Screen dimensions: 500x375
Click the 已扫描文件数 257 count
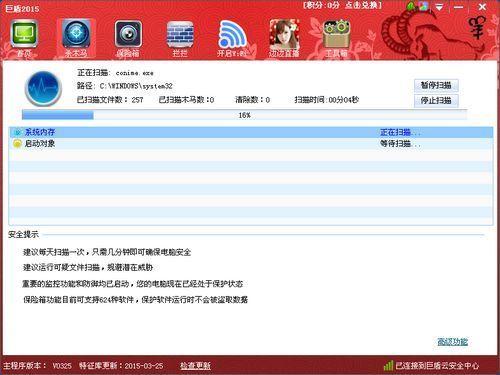[110, 100]
